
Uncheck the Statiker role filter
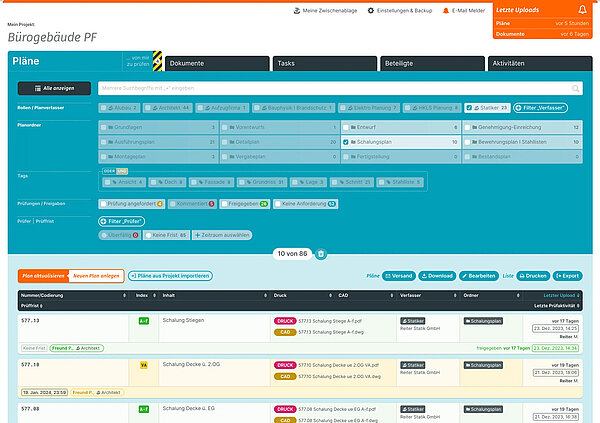470,107
